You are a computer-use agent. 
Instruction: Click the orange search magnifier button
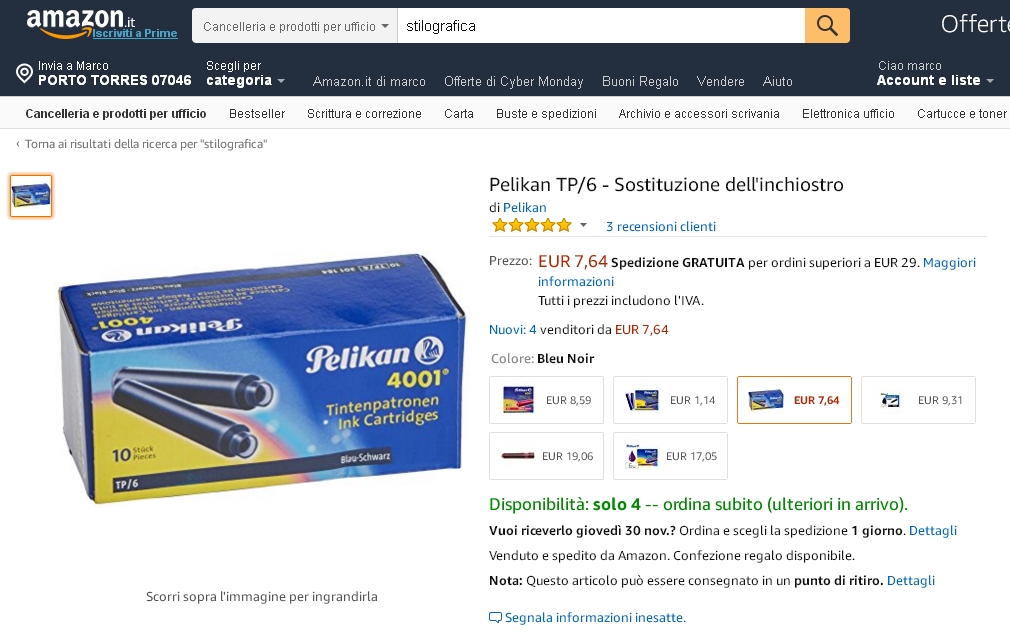(827, 26)
